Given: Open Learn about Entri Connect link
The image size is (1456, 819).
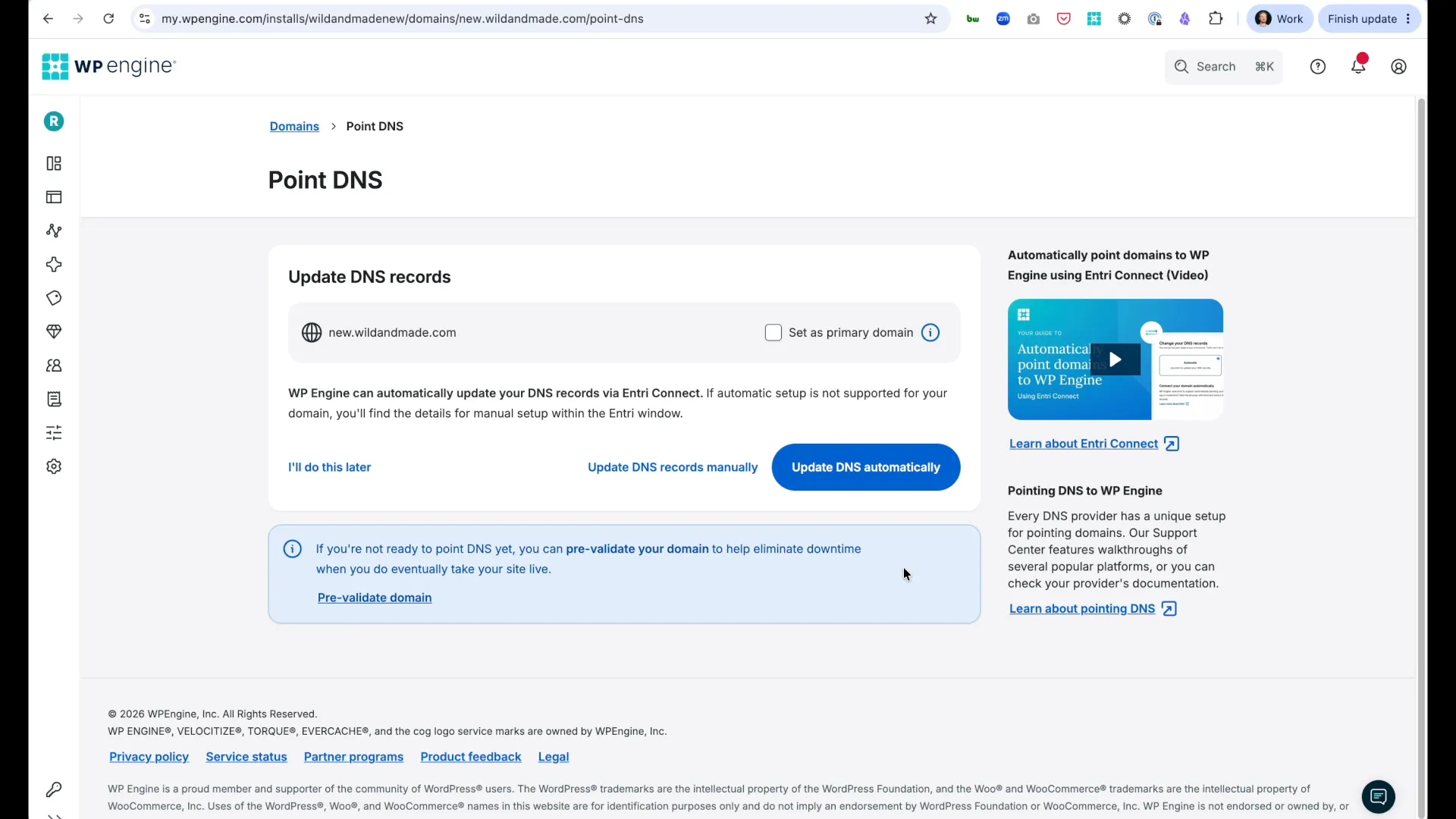Looking at the screenshot, I should click(1094, 444).
